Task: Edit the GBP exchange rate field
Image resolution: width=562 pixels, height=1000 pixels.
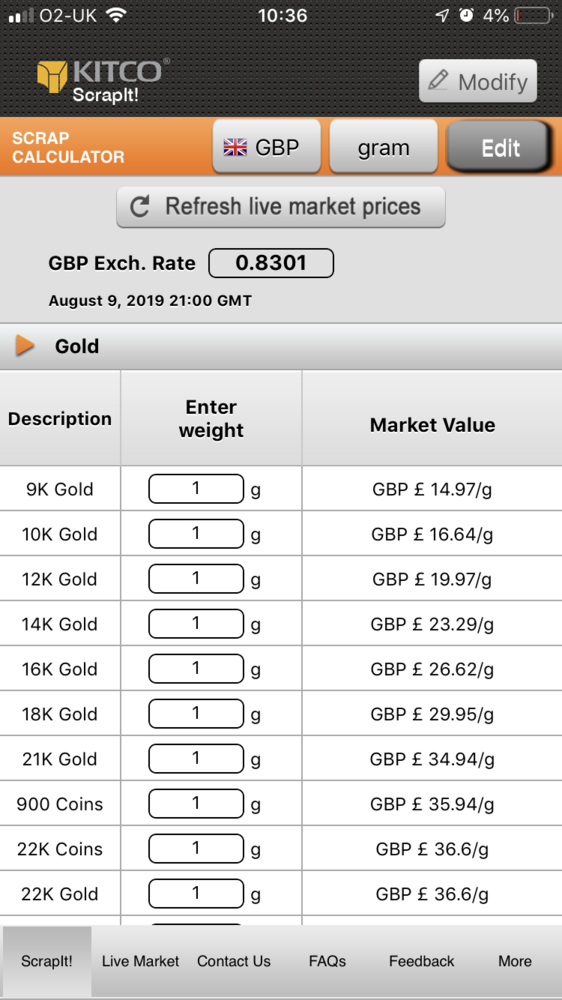Action: [271, 263]
